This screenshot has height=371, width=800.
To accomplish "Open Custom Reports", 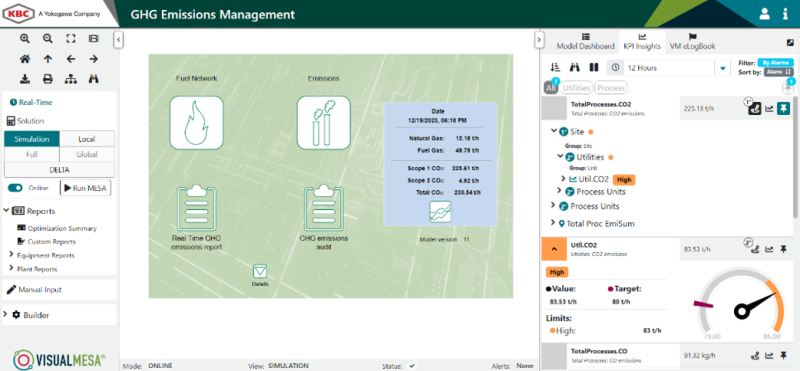I will tap(46, 241).
